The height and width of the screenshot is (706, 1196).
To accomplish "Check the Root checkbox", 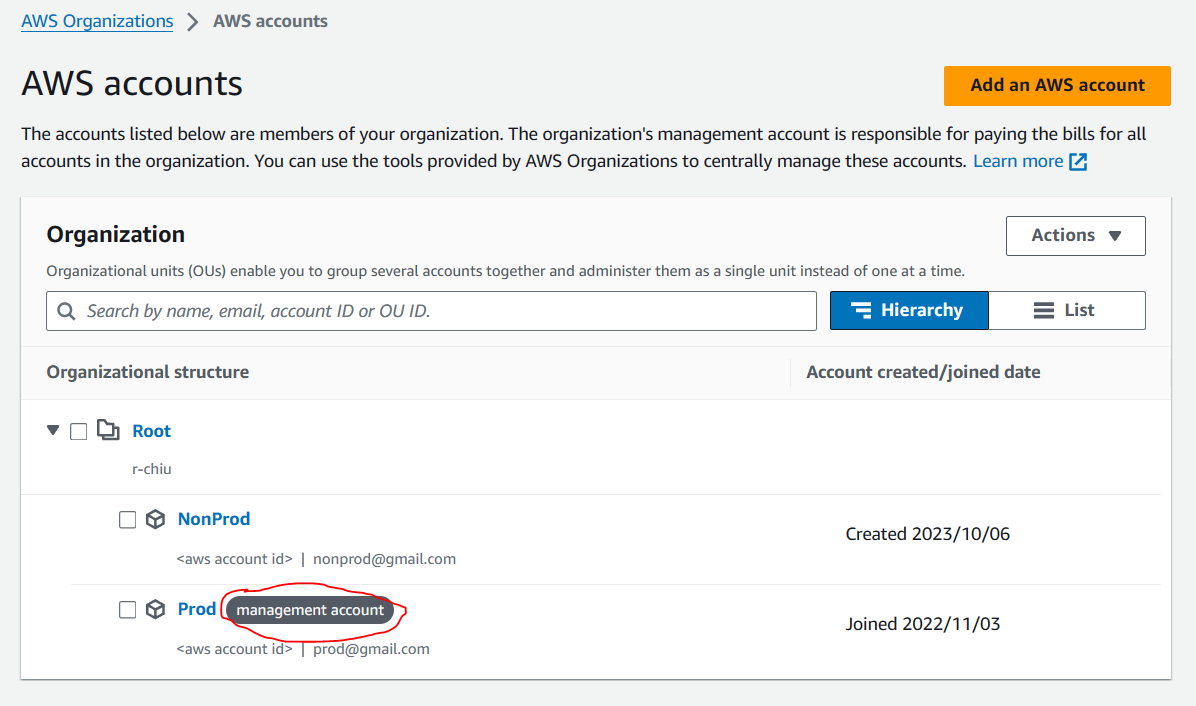I will click(79, 432).
